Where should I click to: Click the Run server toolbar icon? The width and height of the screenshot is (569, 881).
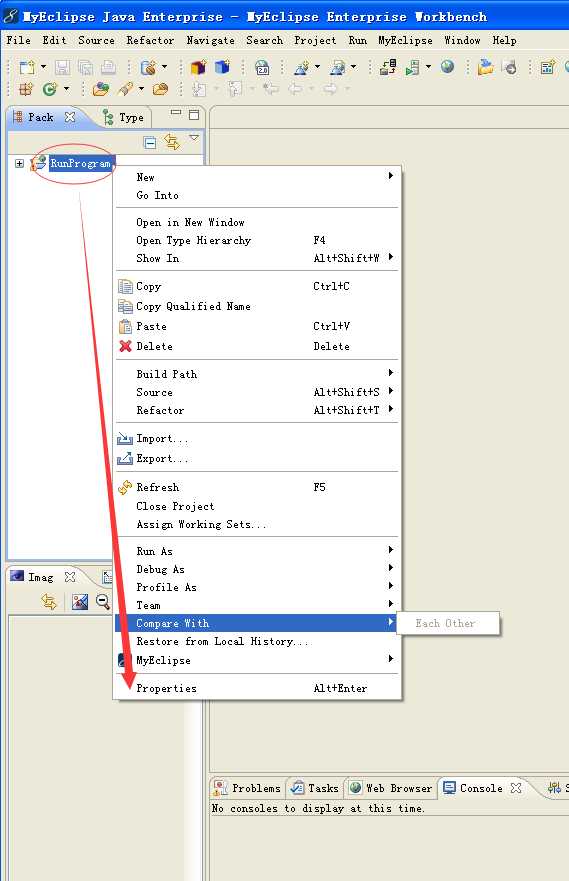(412, 67)
